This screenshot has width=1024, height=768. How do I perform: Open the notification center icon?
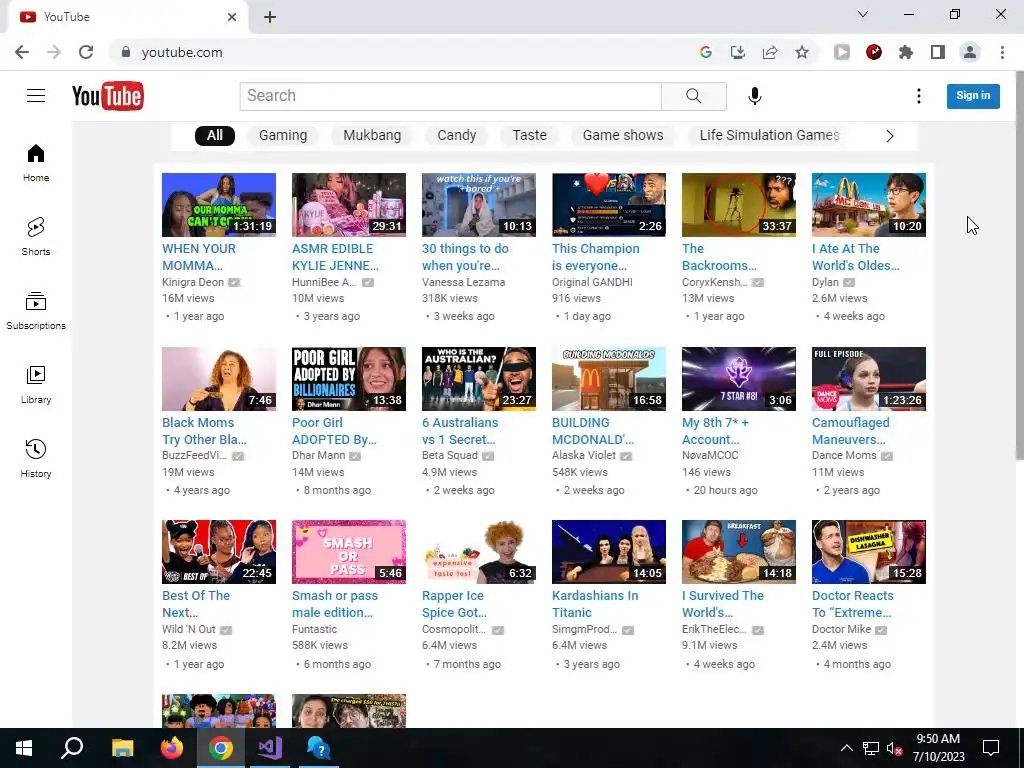click(991, 748)
